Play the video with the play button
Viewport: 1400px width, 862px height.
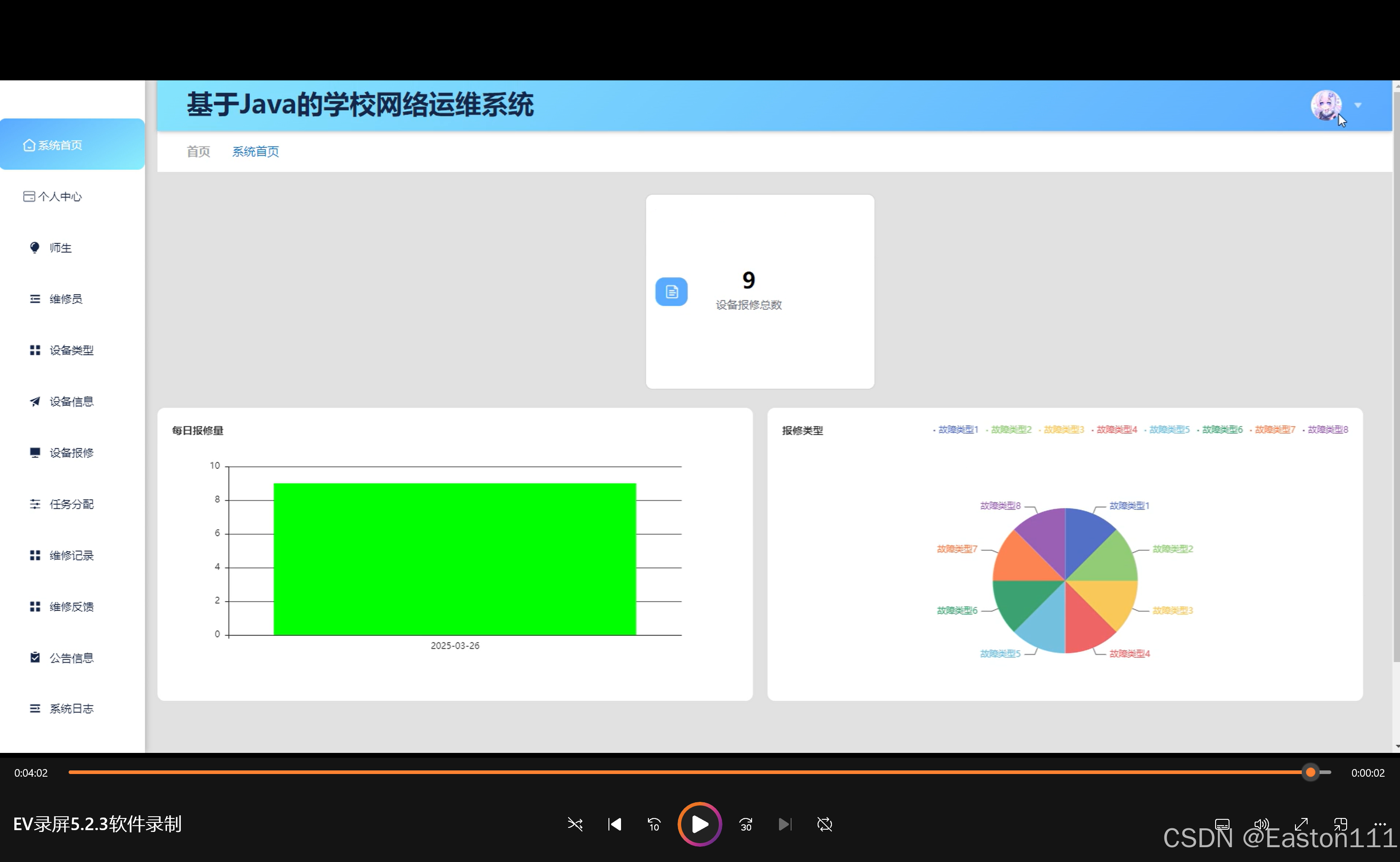click(700, 824)
